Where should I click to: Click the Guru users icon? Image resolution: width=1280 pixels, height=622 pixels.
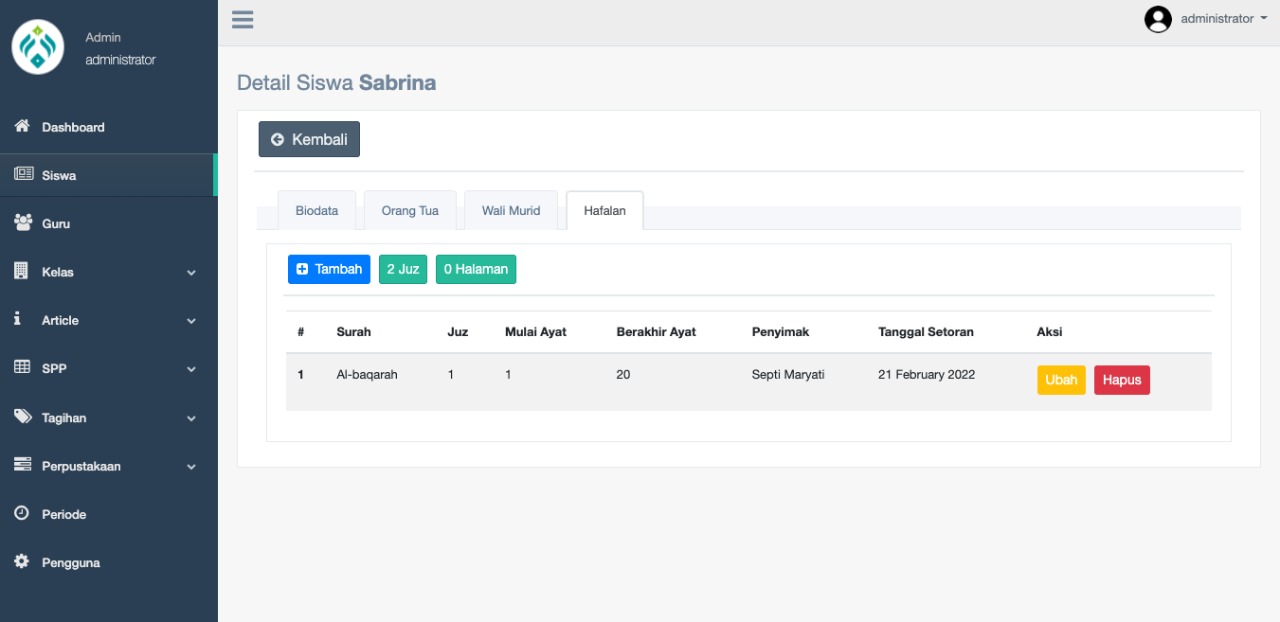(22, 223)
